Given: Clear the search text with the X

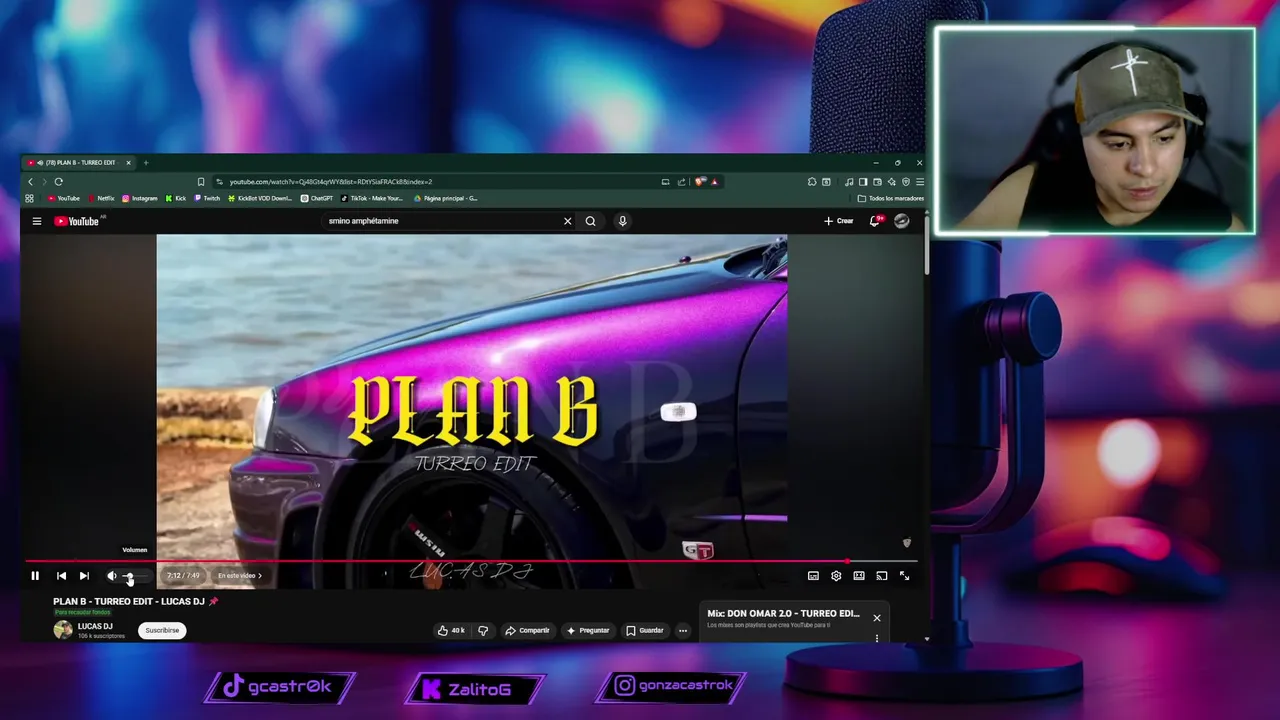Looking at the screenshot, I should 568,221.
